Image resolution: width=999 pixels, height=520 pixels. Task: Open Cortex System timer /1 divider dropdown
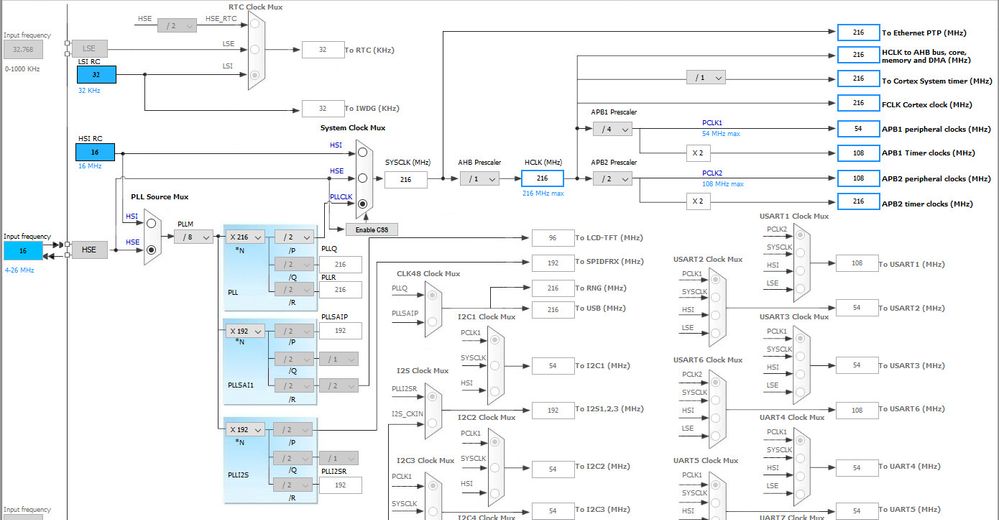pos(706,77)
